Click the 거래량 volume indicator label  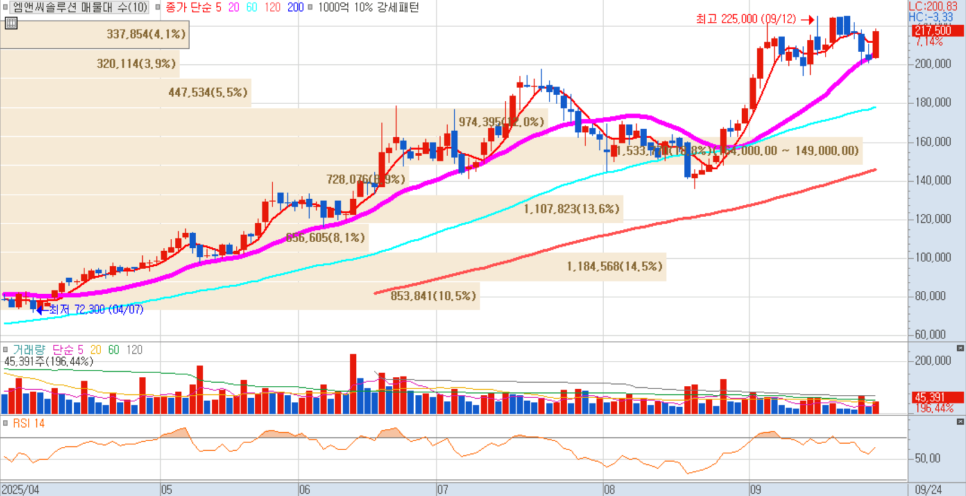tap(31, 350)
